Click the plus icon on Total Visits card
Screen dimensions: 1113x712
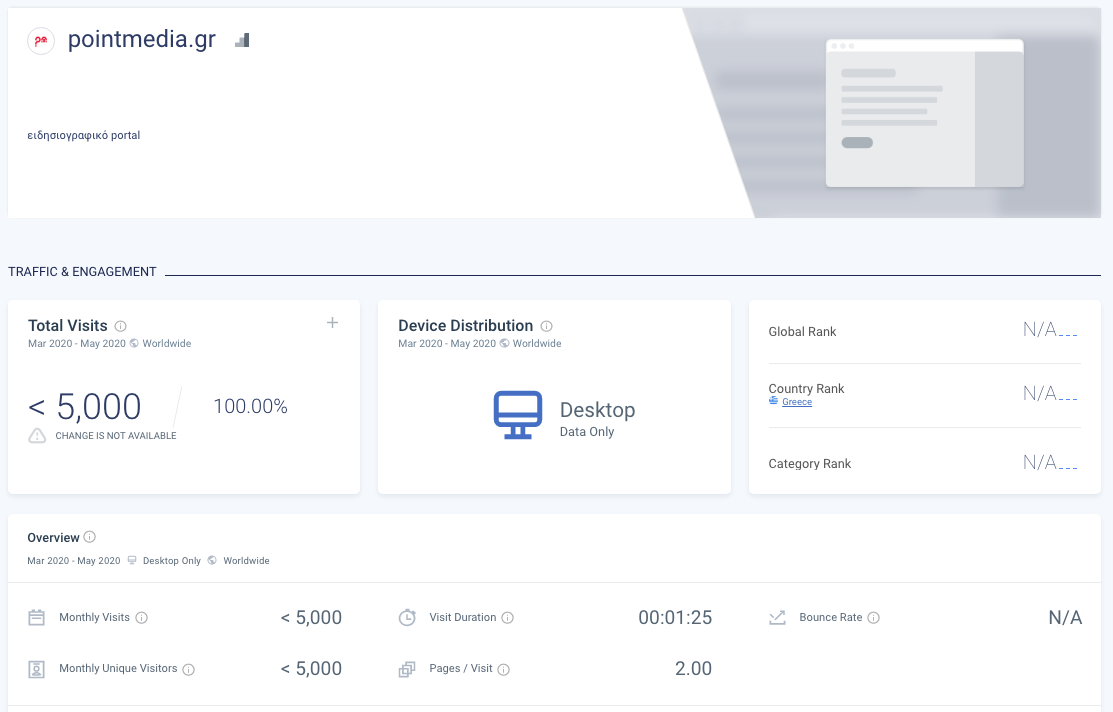click(x=332, y=323)
